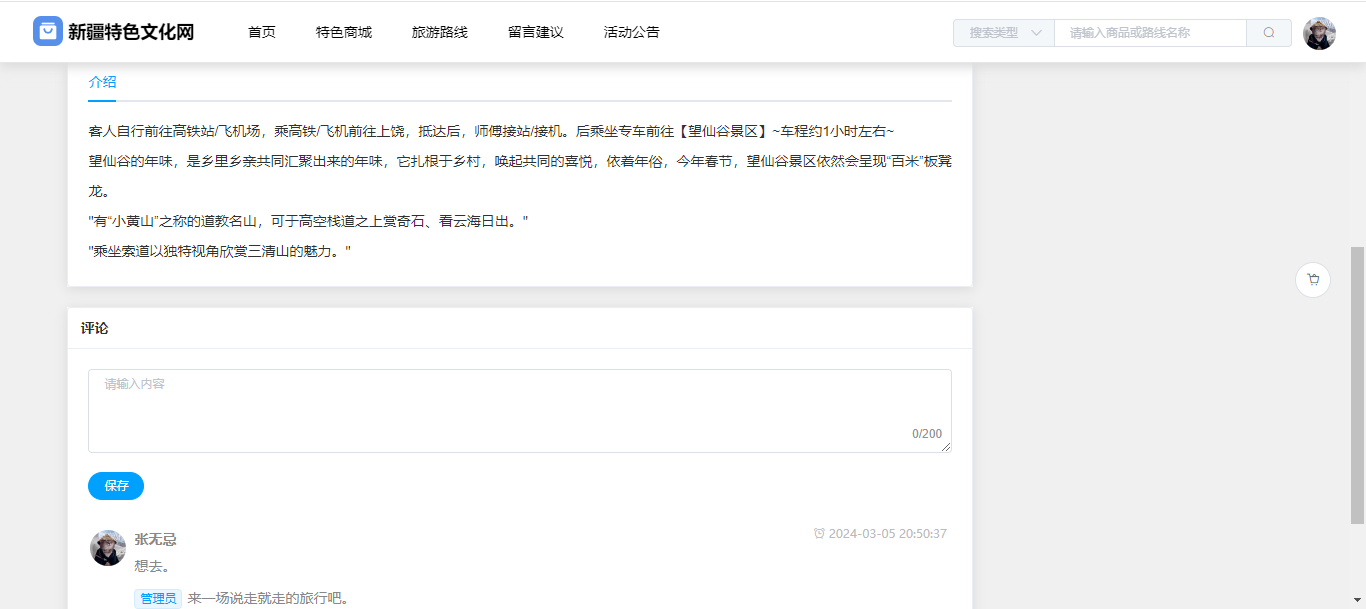Click timestamp 2024-03-05 20:50:37

[888, 534]
